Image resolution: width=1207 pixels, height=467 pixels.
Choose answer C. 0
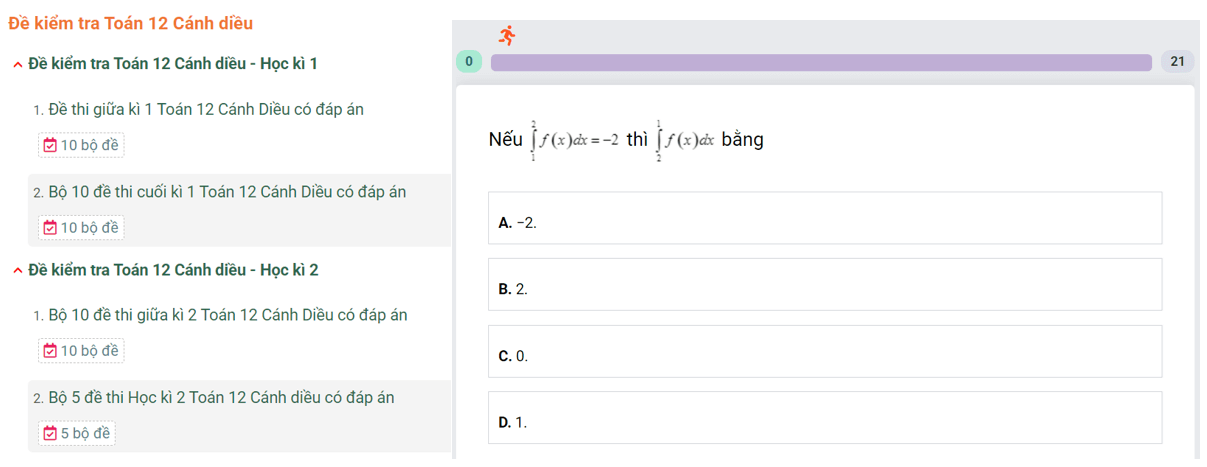tap(825, 351)
